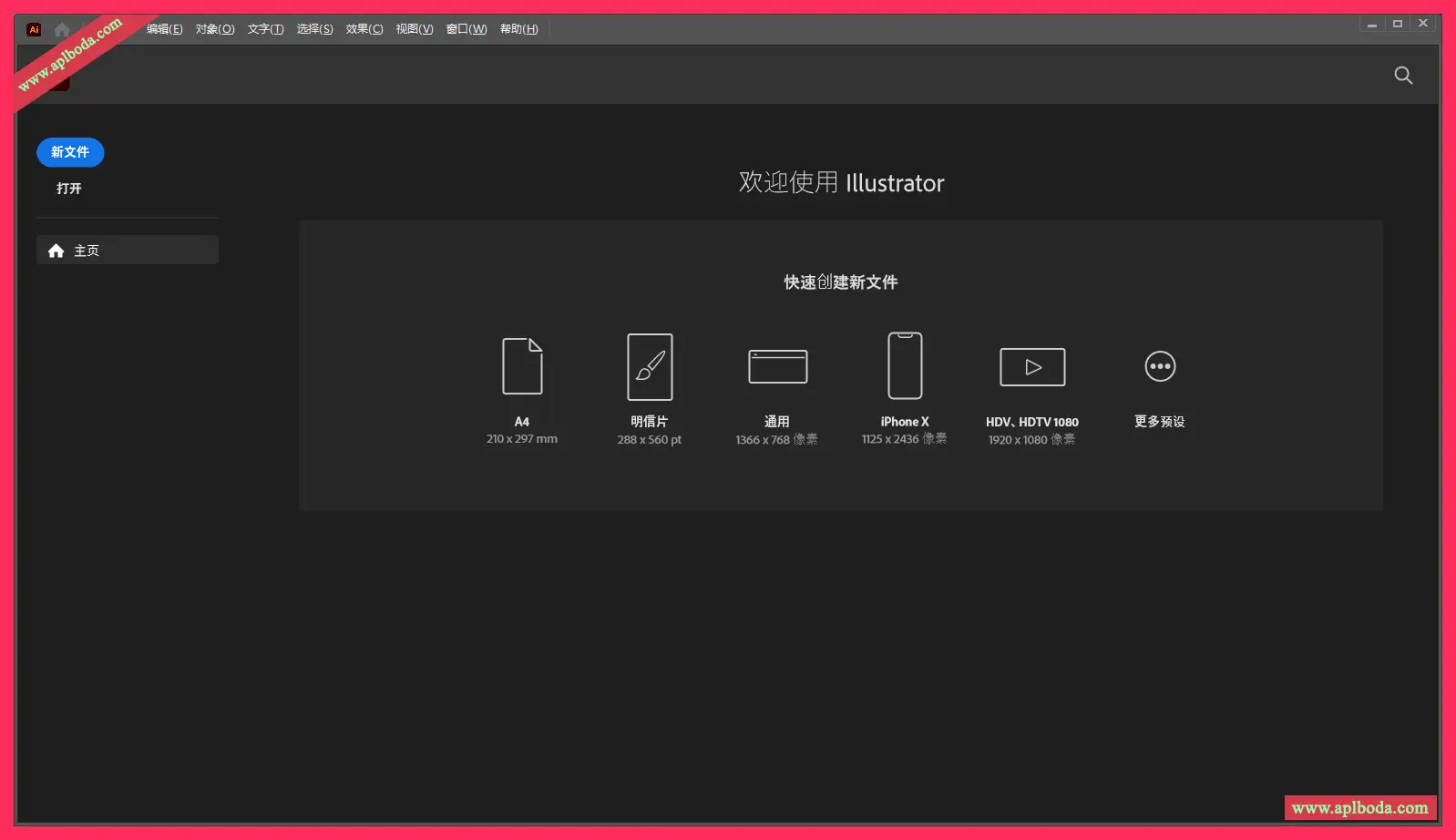
Task: Click the 欢迎使用 Illustrator heading
Action: (841, 183)
